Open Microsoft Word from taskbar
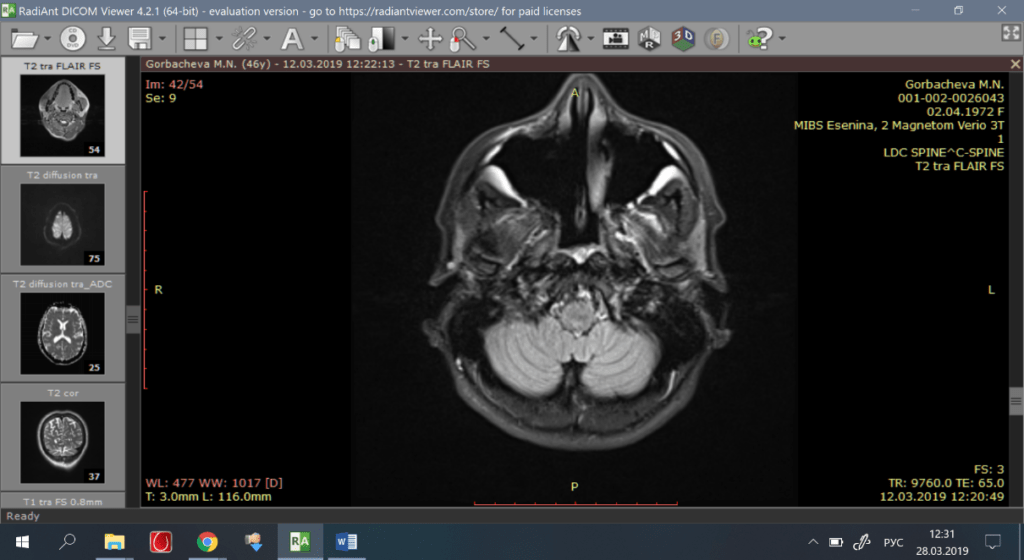1024x560 pixels. point(346,542)
